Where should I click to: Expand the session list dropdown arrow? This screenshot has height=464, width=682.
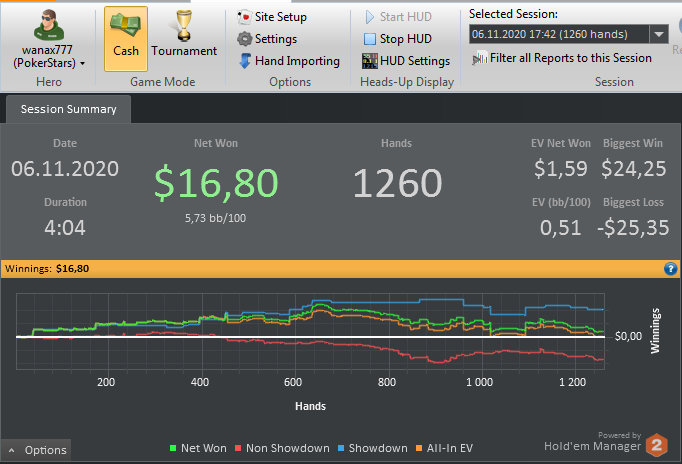point(659,34)
